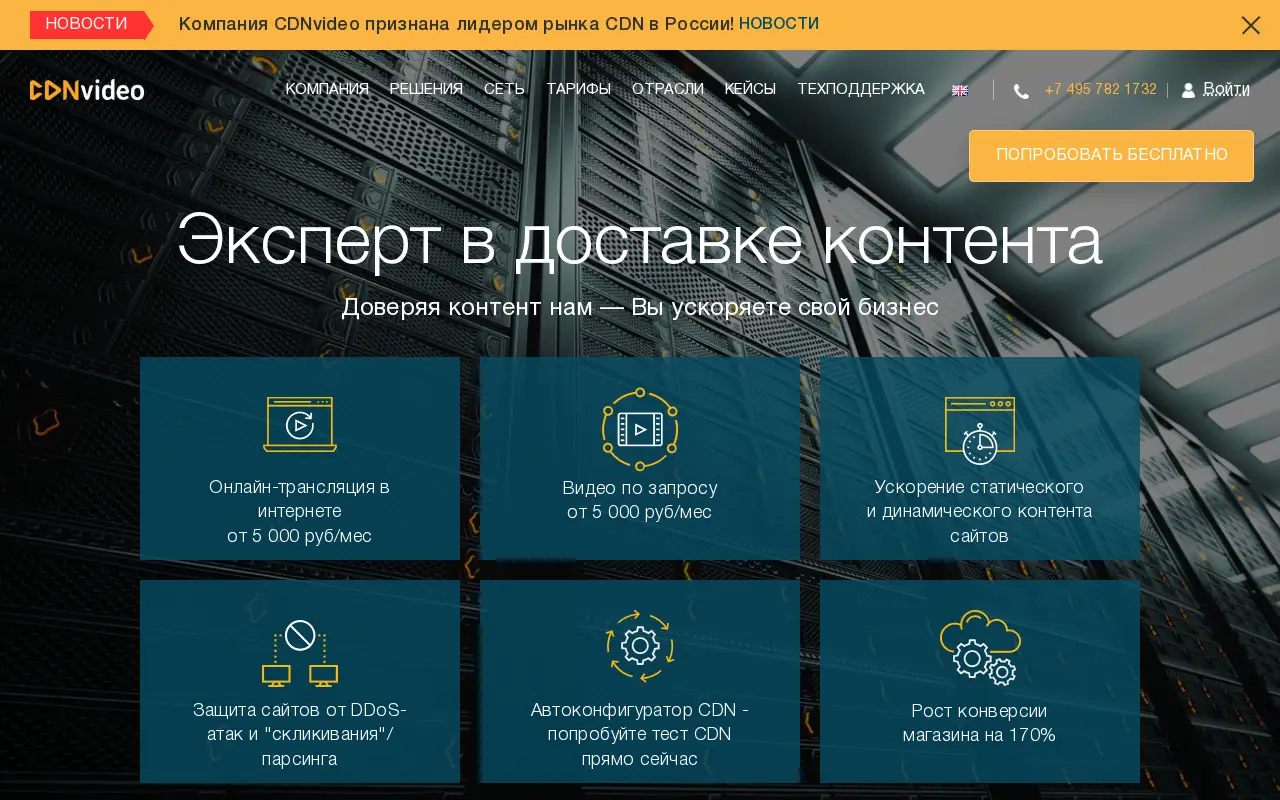Click the cloud with gears conversion icon
Viewport: 1280px width, 800px height.
(980, 647)
